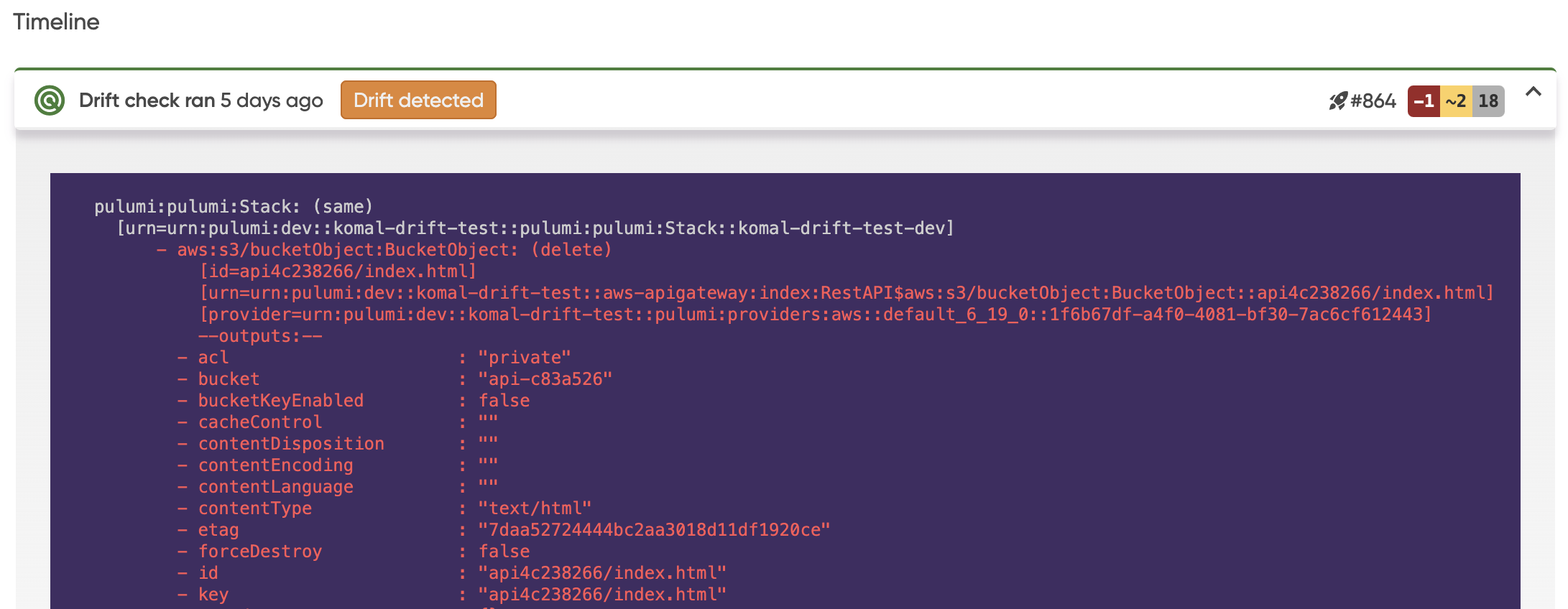1568x609 pixels.
Task: Click the etag hash value
Action: 654,530
